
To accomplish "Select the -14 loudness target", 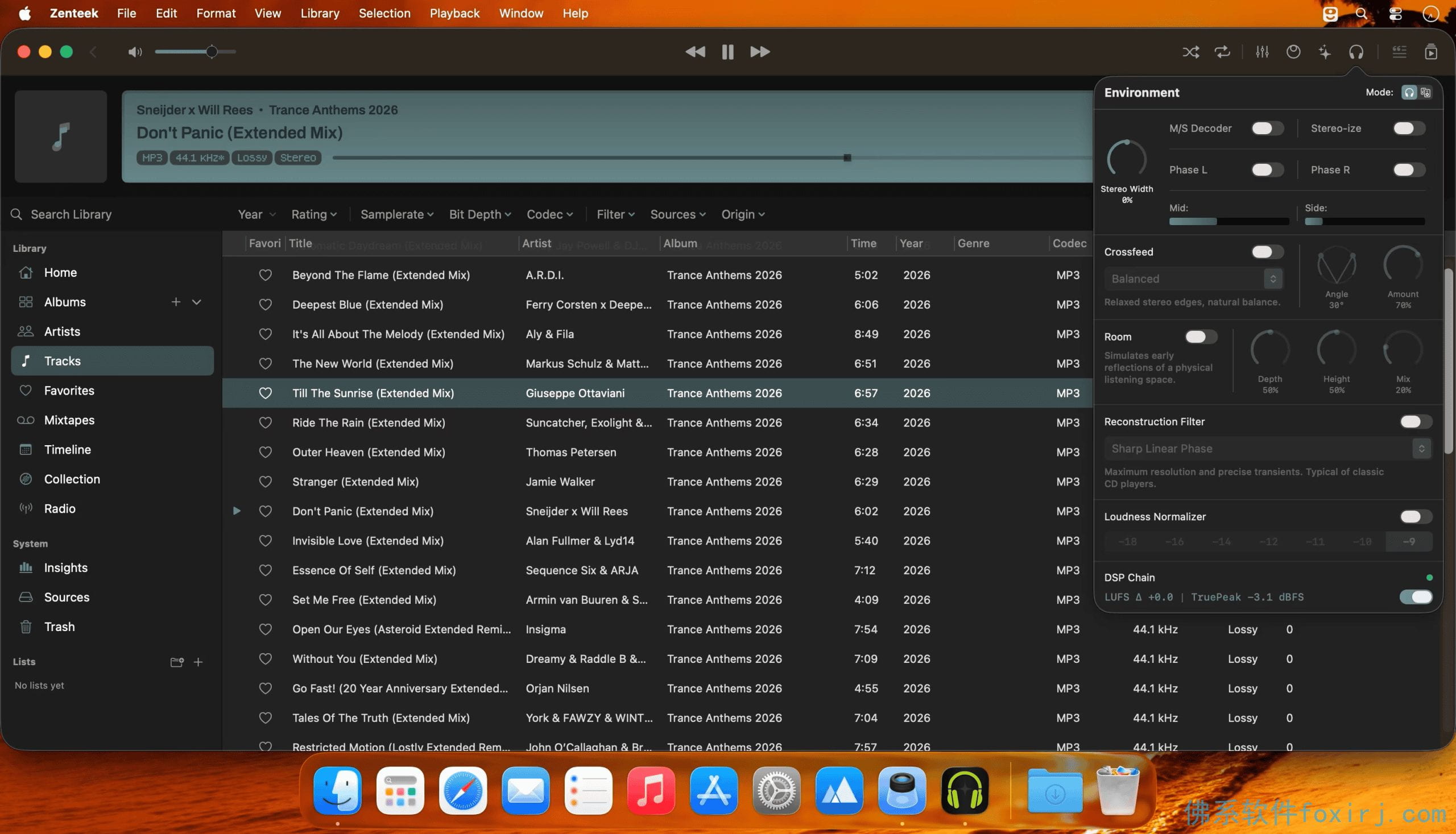I will point(1221,541).
